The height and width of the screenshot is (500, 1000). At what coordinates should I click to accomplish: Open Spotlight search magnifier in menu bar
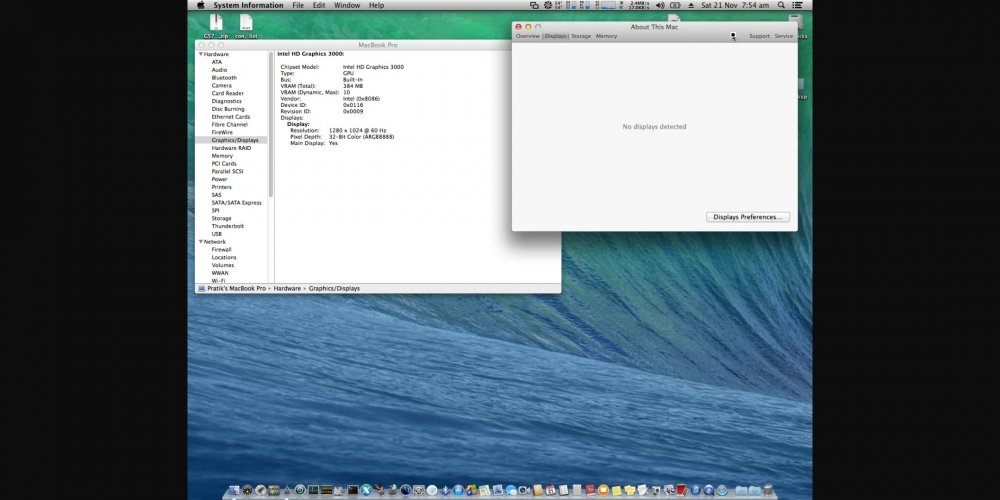[781, 5]
